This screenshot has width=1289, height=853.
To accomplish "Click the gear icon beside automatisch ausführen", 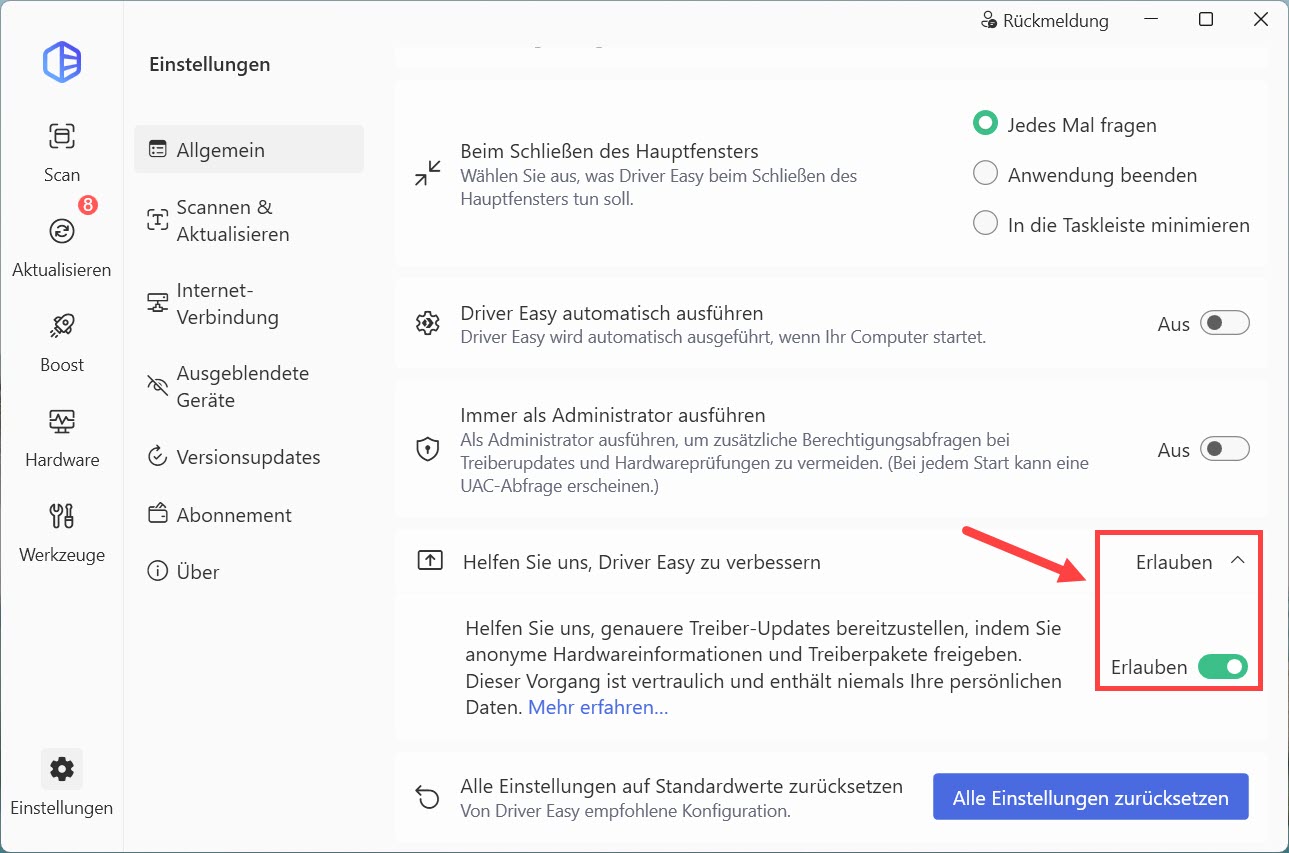I will tap(428, 323).
